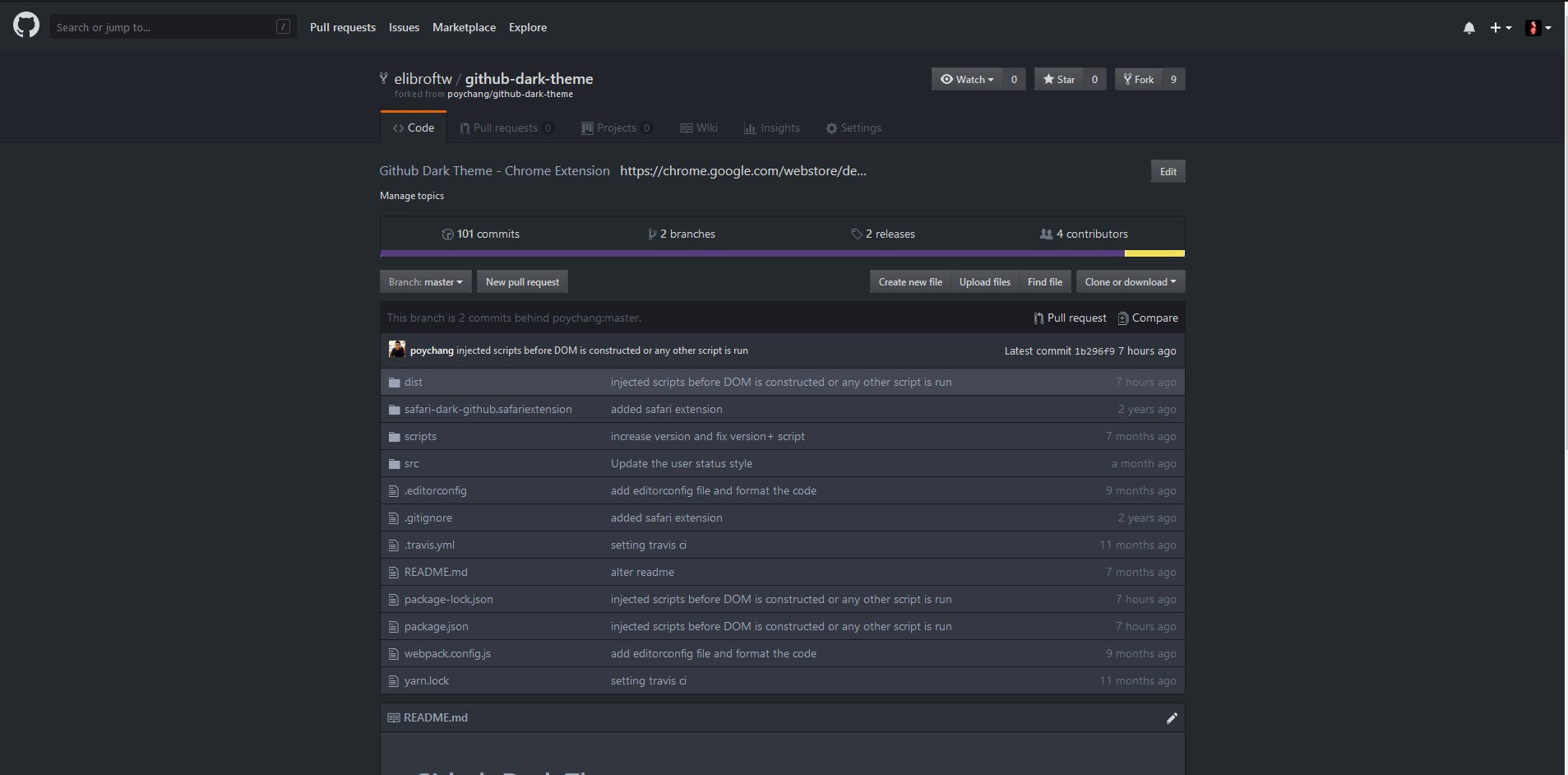View 2 branches
The width and height of the screenshot is (1568, 775).
point(682,234)
